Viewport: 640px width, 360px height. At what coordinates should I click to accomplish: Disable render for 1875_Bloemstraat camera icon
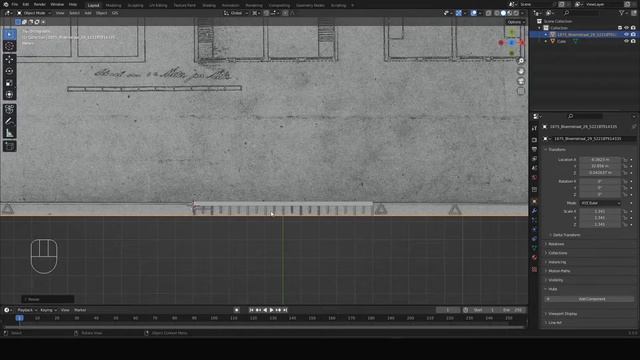(x=633, y=35)
